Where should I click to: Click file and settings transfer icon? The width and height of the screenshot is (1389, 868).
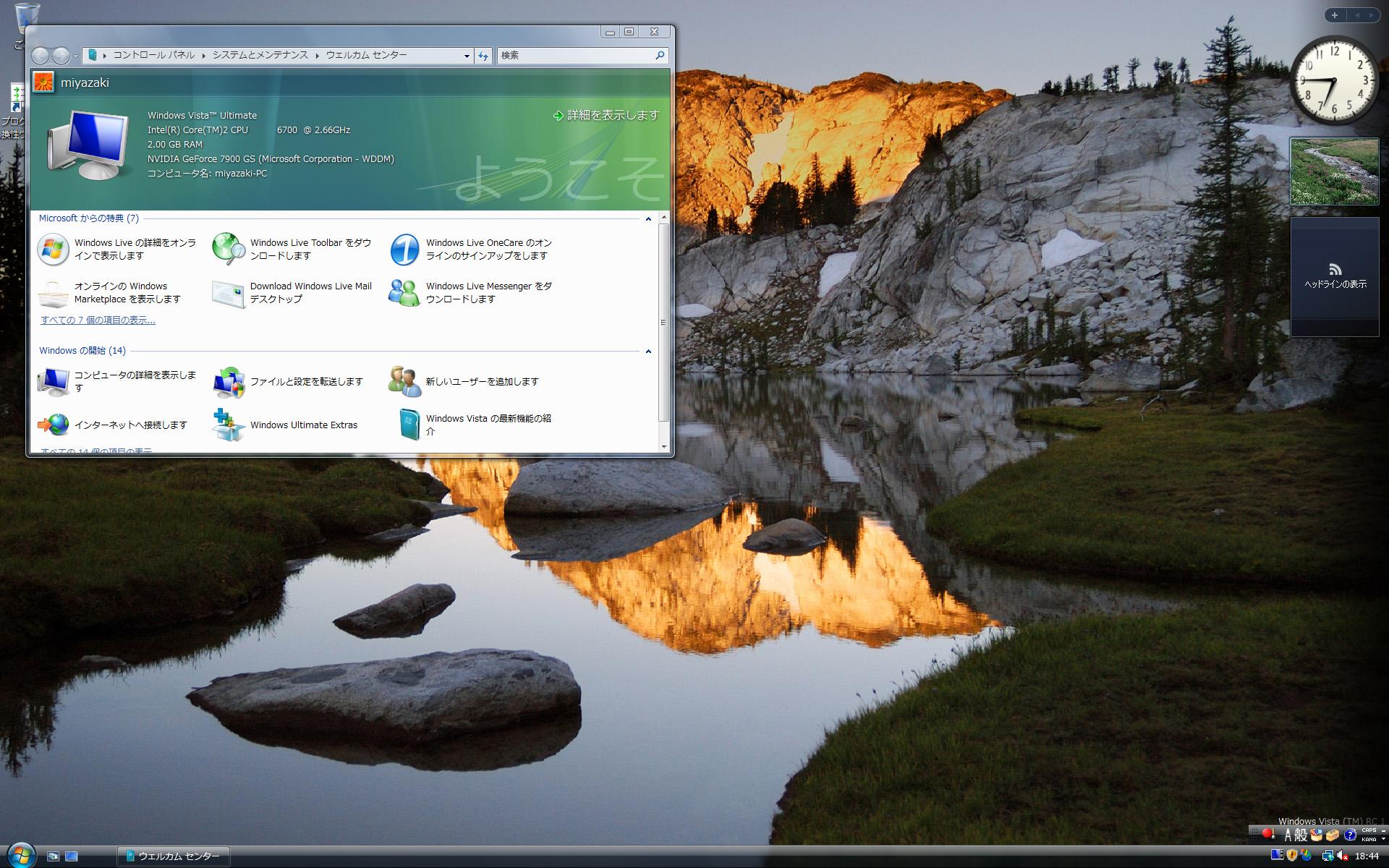tap(229, 382)
